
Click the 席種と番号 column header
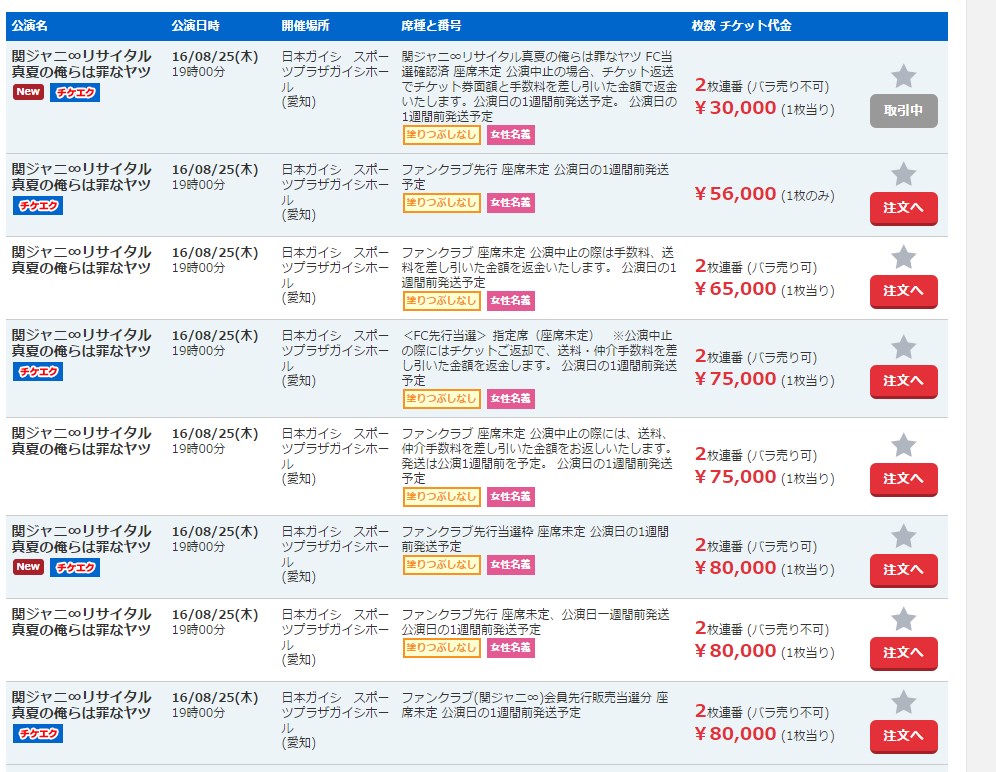point(431,26)
